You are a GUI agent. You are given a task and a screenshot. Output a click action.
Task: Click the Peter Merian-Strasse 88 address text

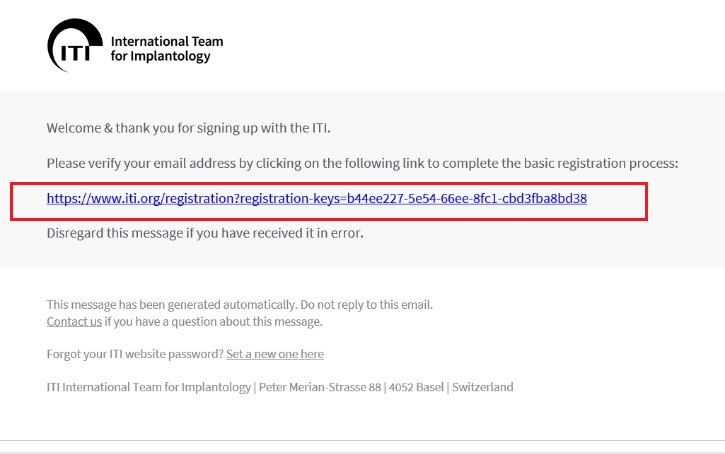point(320,387)
